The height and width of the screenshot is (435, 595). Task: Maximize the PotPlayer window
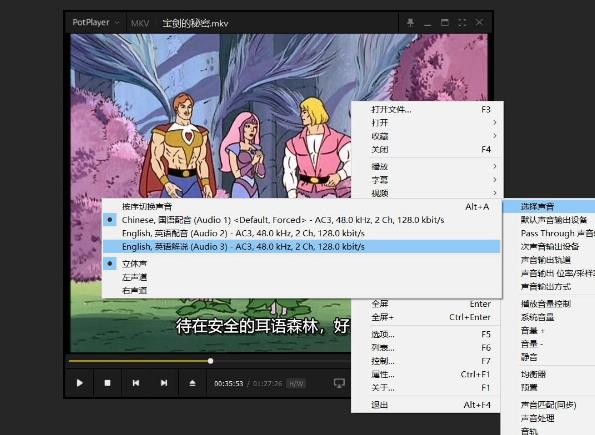(445, 22)
